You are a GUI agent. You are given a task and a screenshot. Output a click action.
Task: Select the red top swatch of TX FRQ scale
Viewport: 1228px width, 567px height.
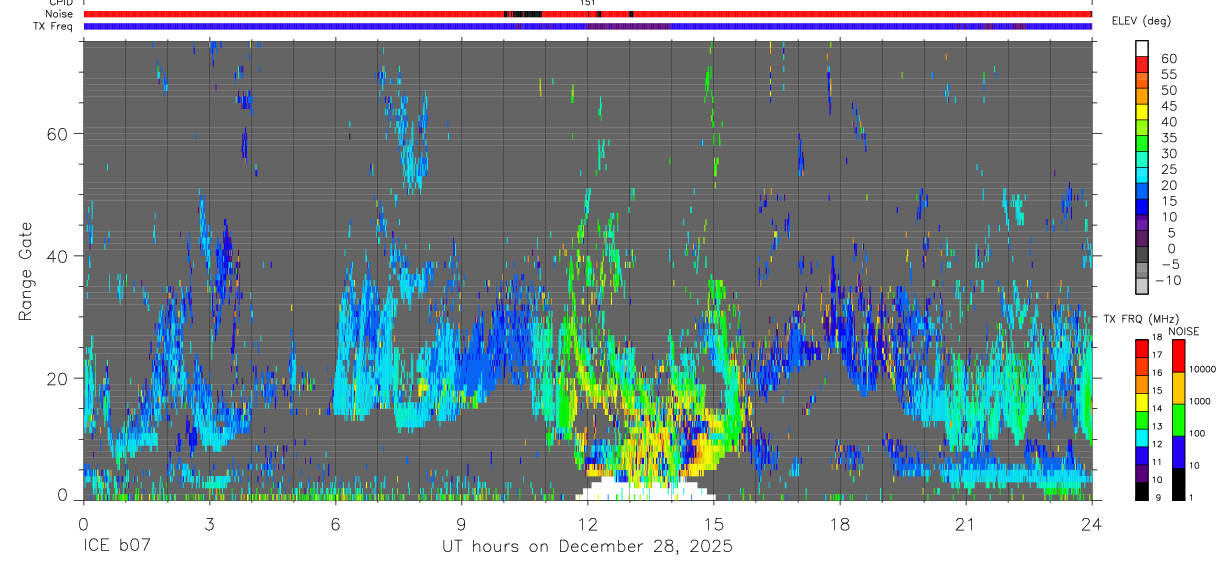point(1142,348)
